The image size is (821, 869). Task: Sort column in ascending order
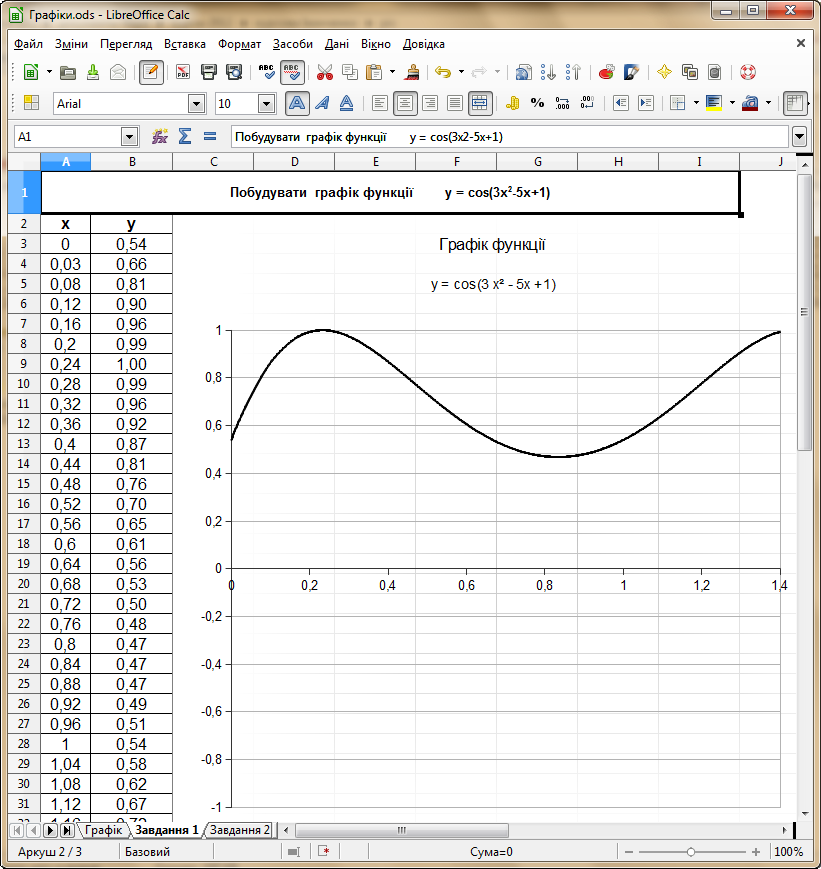[x=549, y=72]
